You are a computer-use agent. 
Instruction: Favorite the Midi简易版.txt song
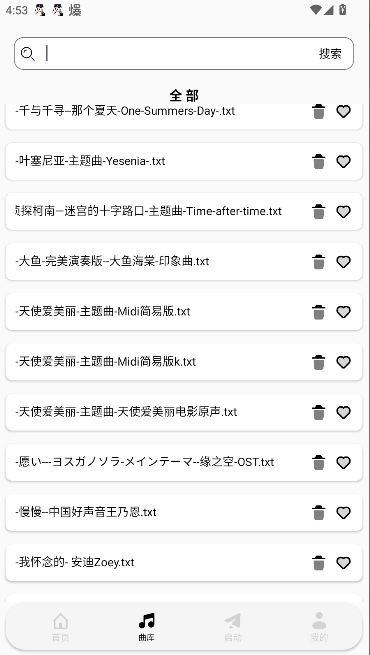tap(343, 312)
